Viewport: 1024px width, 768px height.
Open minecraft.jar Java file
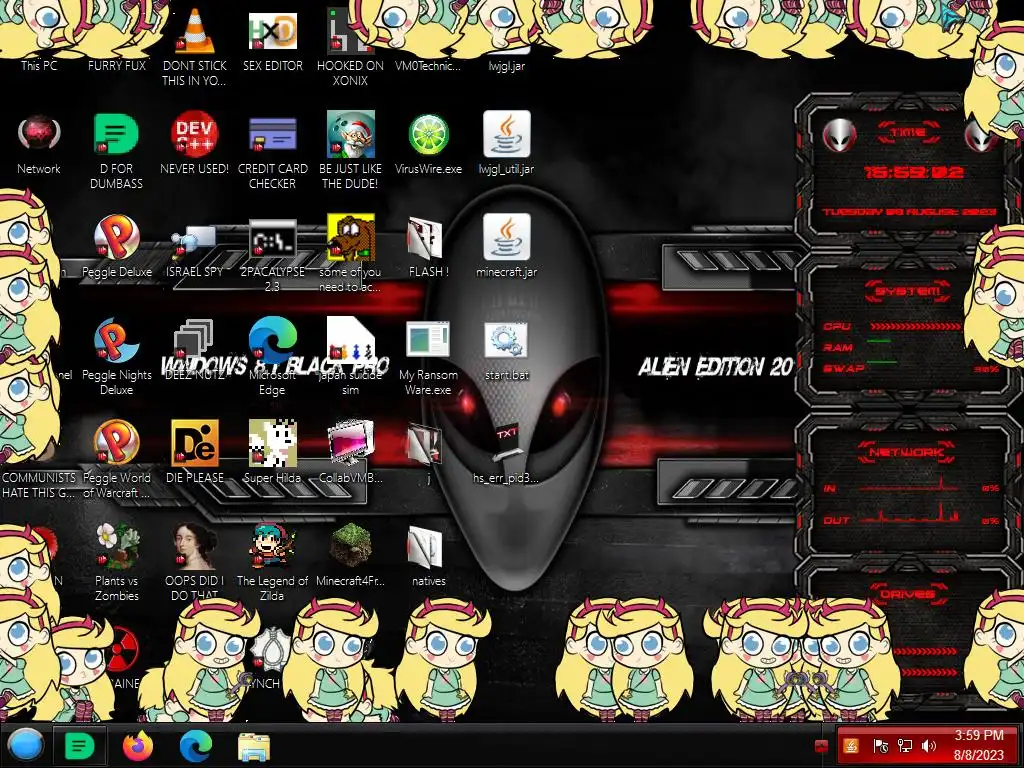coord(507,237)
